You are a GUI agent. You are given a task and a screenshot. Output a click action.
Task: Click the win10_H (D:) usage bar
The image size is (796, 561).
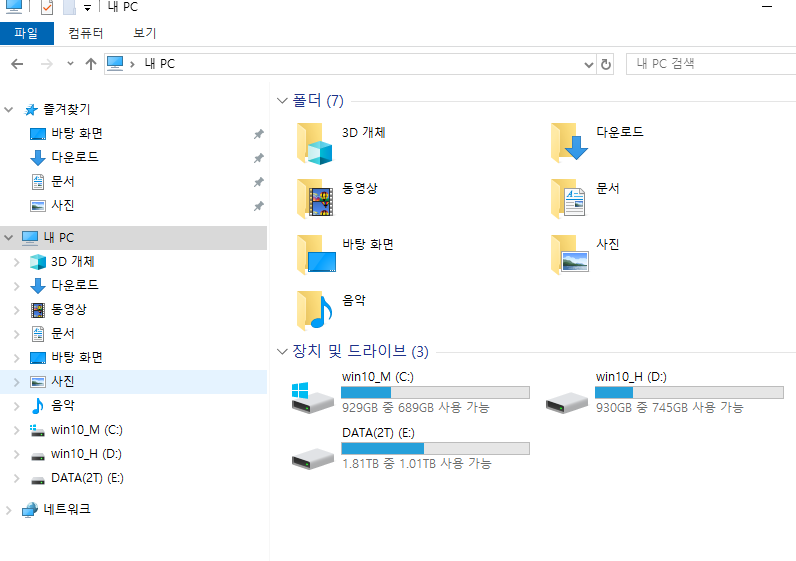[689, 392]
